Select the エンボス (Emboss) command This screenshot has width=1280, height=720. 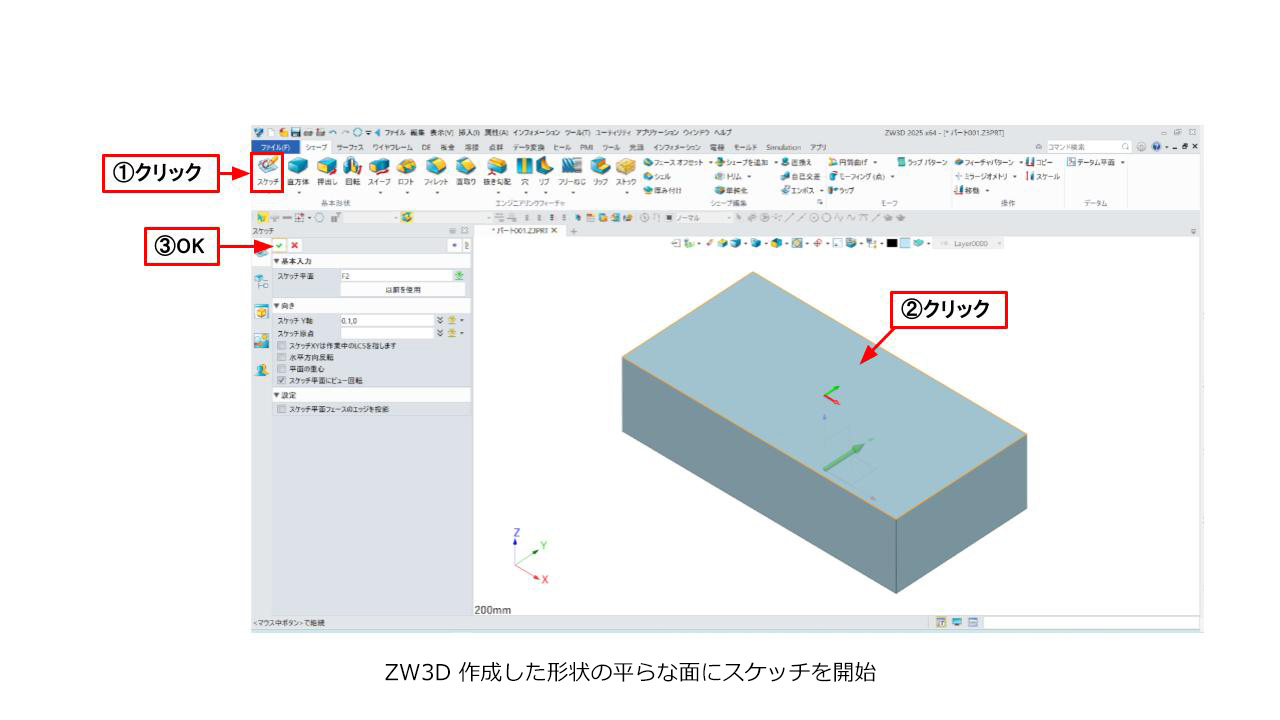pos(798,190)
